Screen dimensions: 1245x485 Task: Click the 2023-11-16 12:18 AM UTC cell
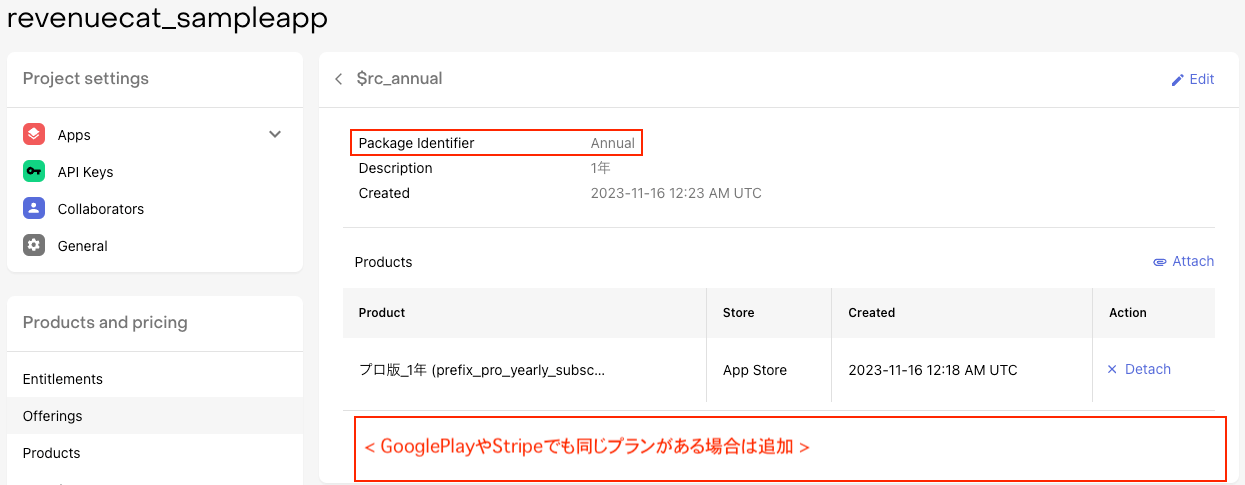point(933,370)
